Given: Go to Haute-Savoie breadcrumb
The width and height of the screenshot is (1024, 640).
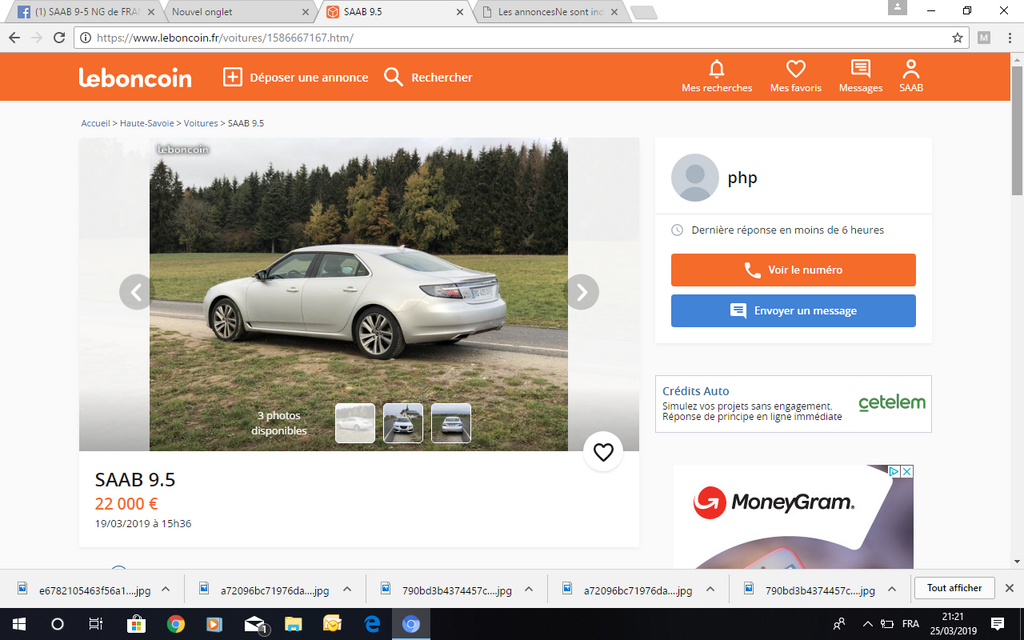Looking at the screenshot, I should (147, 123).
